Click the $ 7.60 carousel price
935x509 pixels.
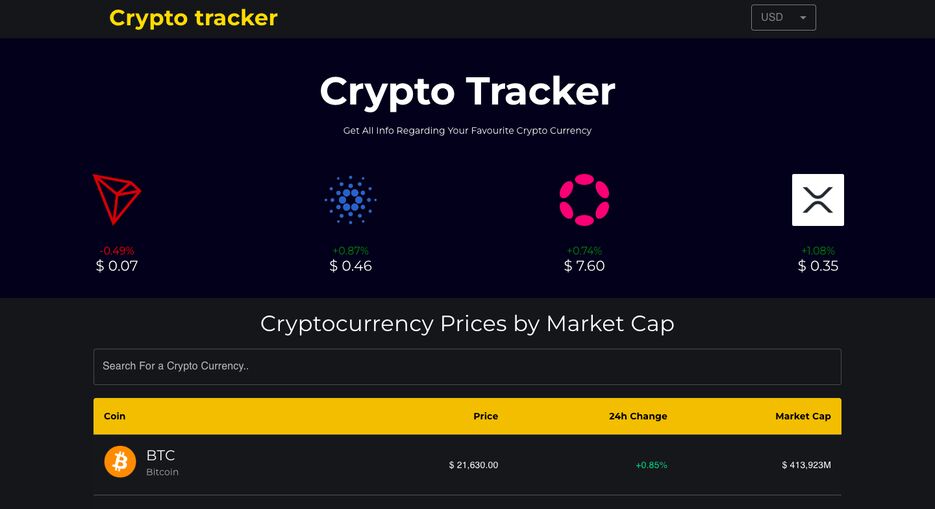pyautogui.click(x=584, y=266)
